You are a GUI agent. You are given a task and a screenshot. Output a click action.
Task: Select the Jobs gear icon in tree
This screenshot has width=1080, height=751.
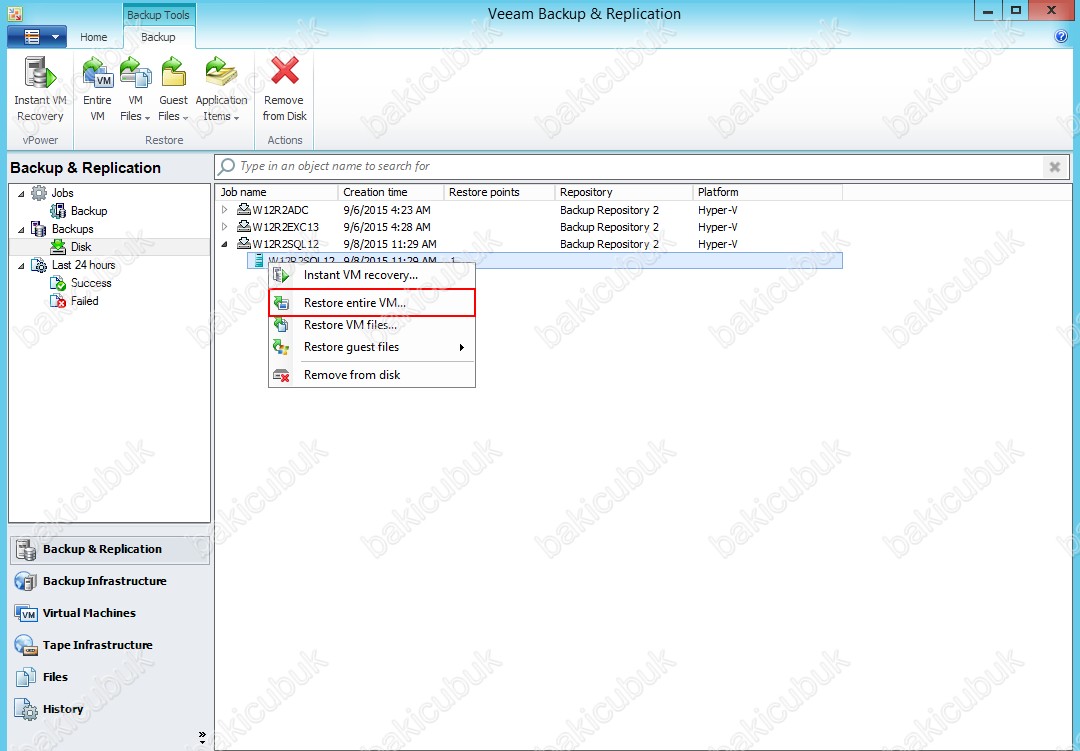[x=39, y=193]
